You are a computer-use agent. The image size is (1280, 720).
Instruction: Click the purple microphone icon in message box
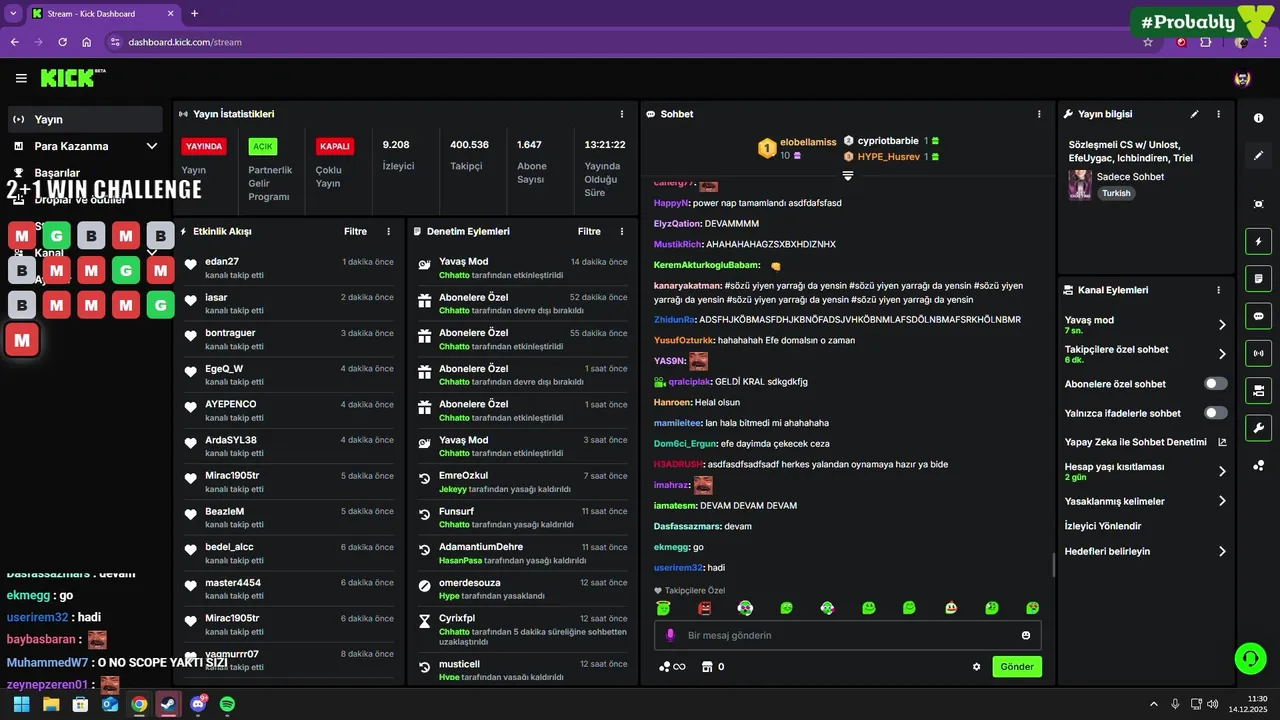671,635
